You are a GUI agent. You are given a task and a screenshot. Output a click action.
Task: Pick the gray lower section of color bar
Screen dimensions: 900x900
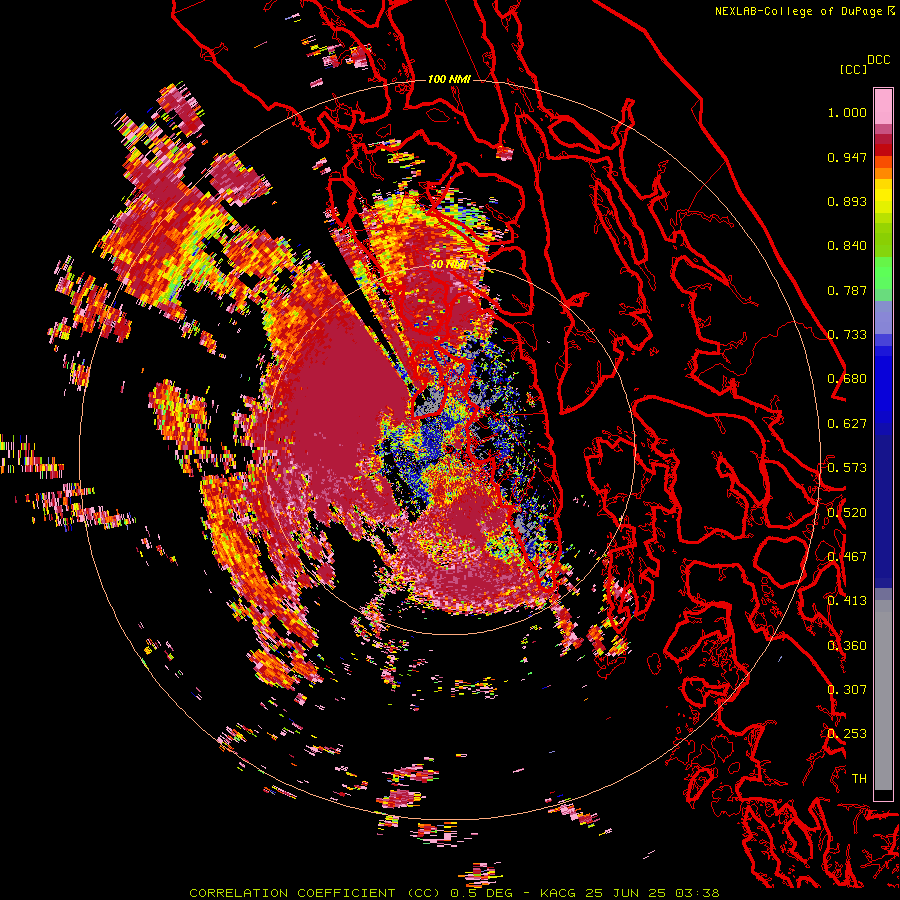[883, 695]
